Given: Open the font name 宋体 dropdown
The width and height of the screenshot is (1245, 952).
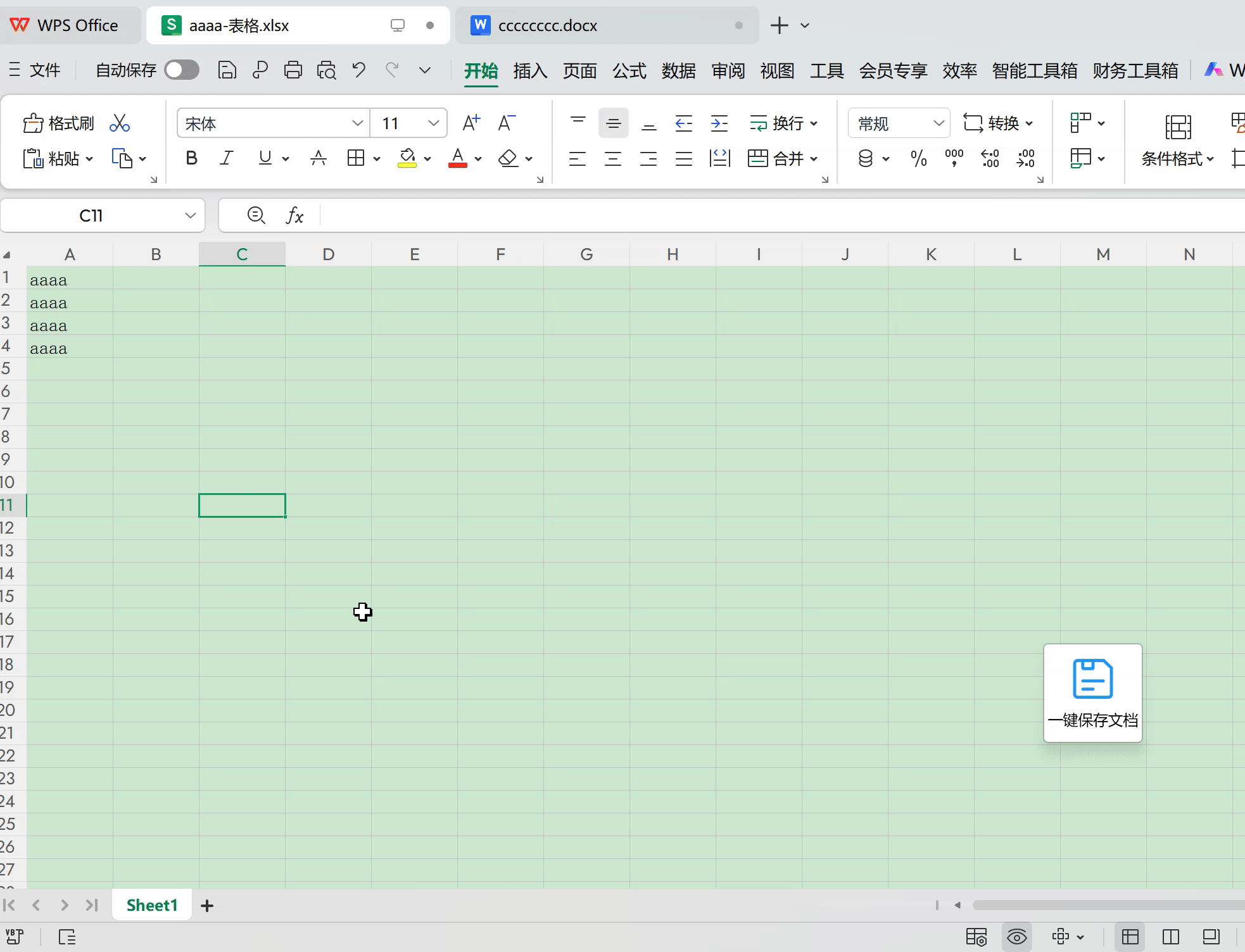Looking at the screenshot, I should tap(357, 123).
